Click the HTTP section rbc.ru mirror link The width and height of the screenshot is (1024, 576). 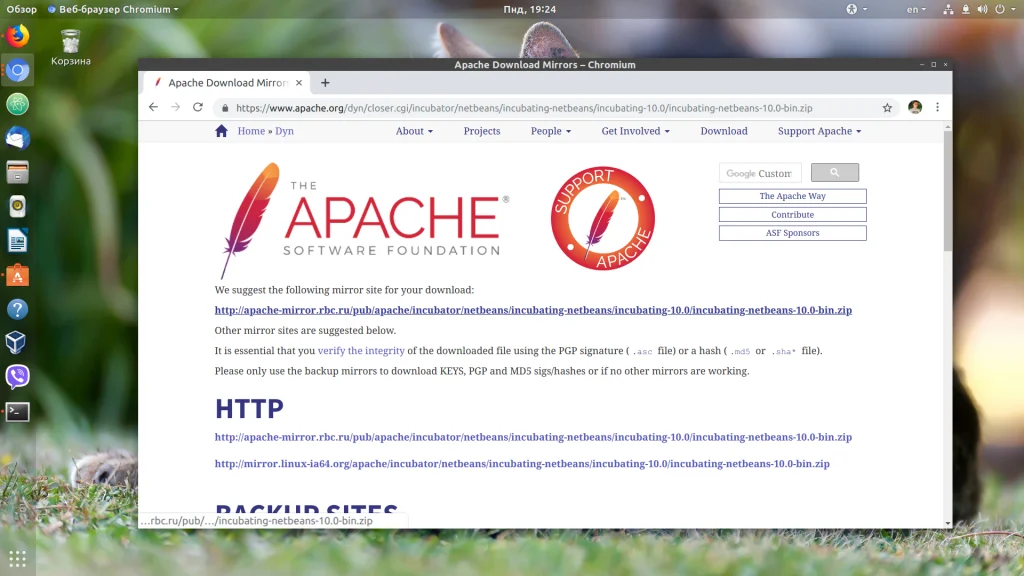point(533,437)
